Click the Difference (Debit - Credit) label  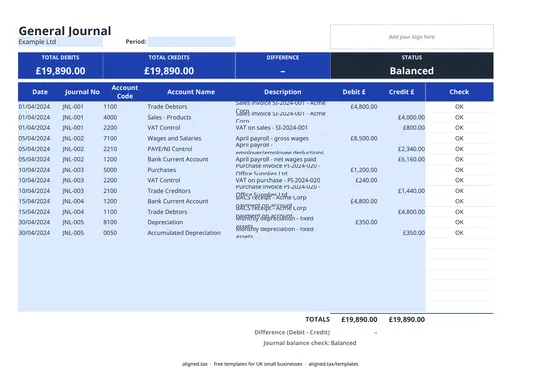pyautogui.click(x=292, y=332)
